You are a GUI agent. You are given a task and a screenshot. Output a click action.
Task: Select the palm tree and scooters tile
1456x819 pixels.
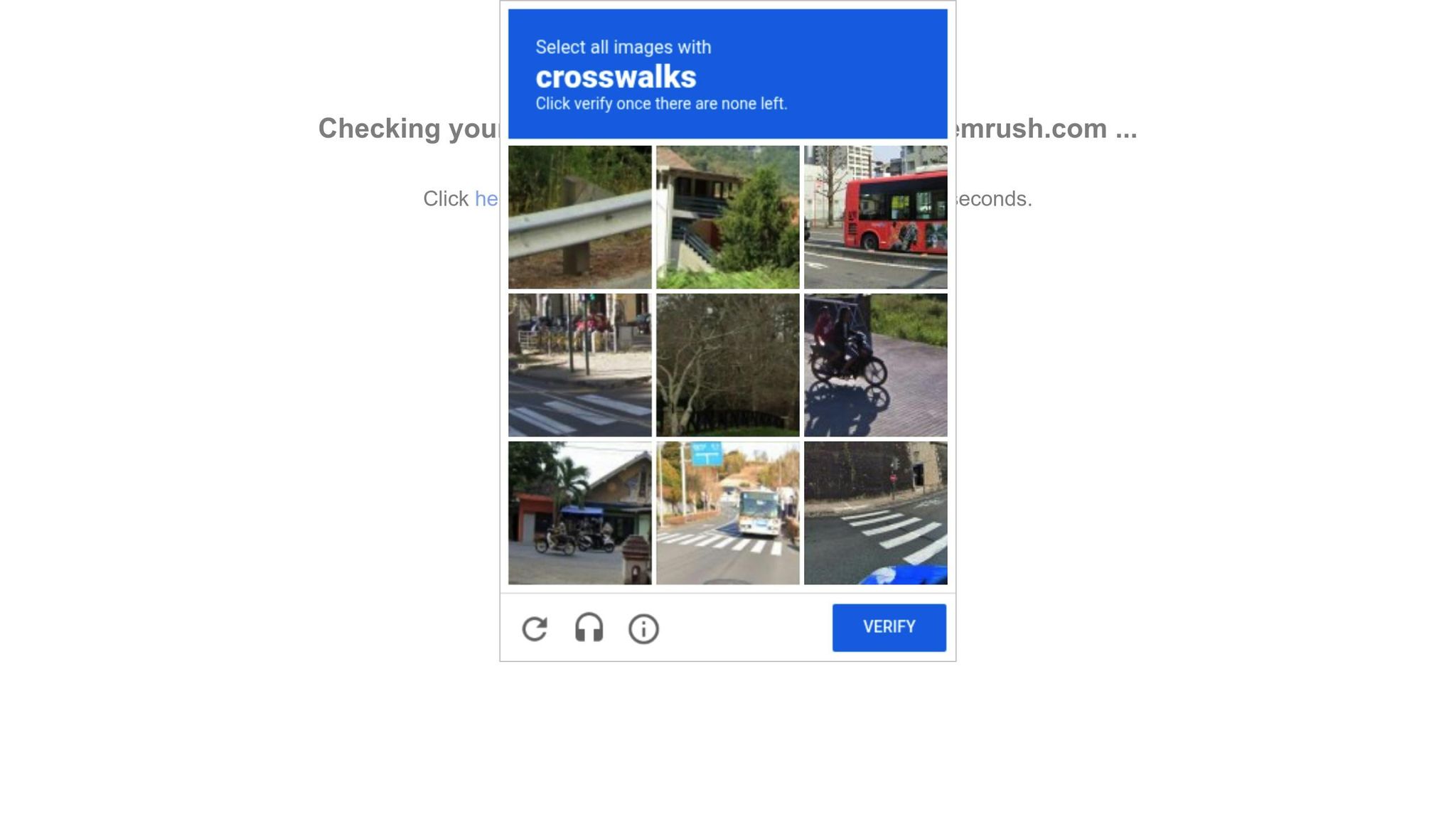pos(579,513)
